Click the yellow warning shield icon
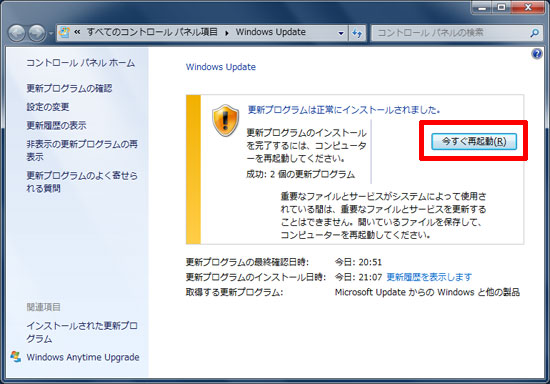The image size is (550, 384). coord(226,120)
